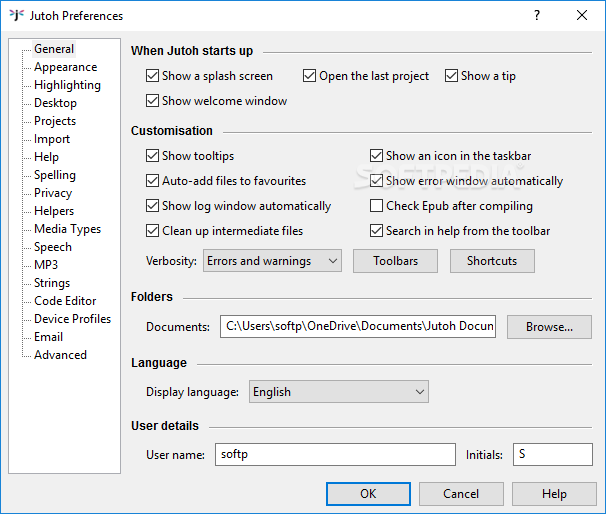This screenshot has height=514, width=606.
Task: Open the Helpers preferences page
Action: [54, 211]
